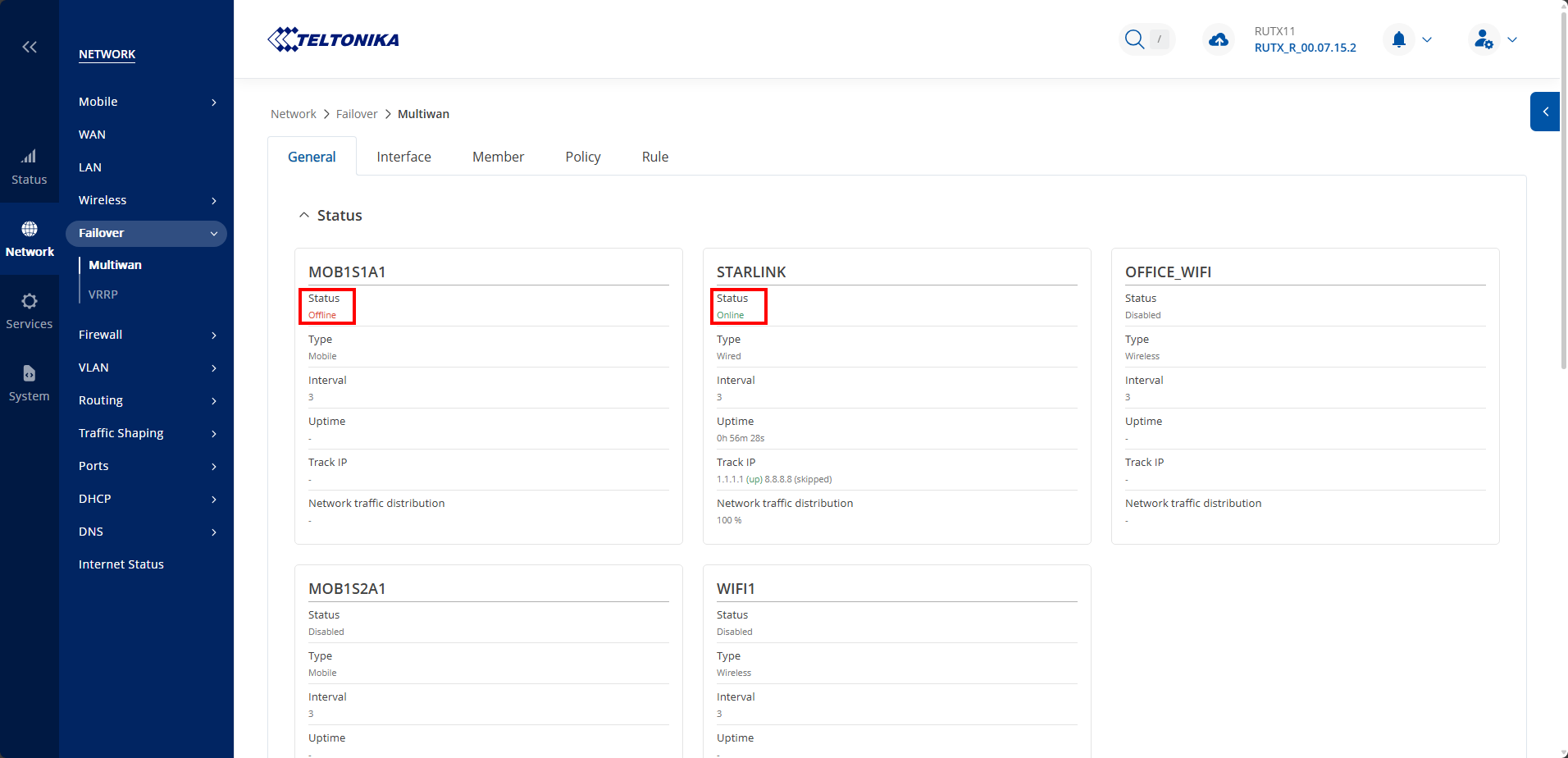Collapse the Status section chevron
This screenshot has width=1568, height=758.
point(304,215)
